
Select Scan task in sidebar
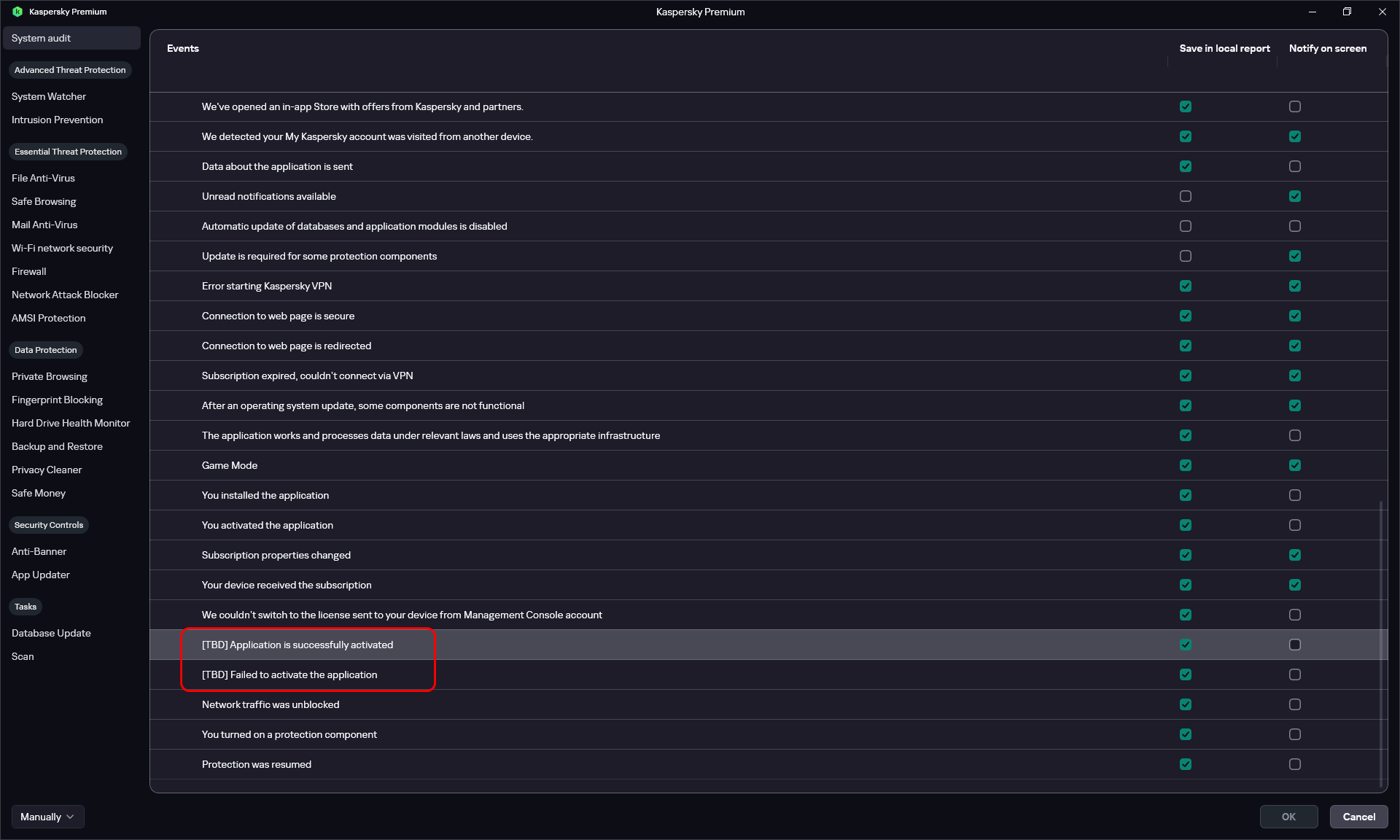pyautogui.click(x=23, y=656)
